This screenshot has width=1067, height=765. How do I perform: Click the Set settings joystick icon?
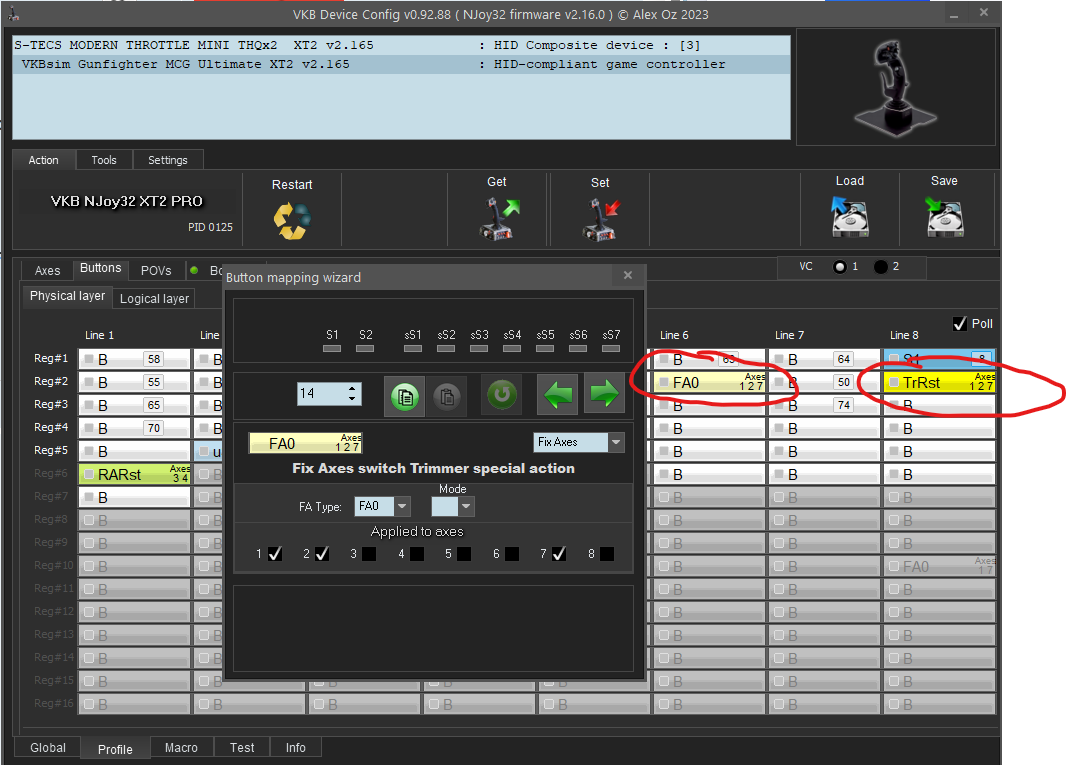(600, 218)
